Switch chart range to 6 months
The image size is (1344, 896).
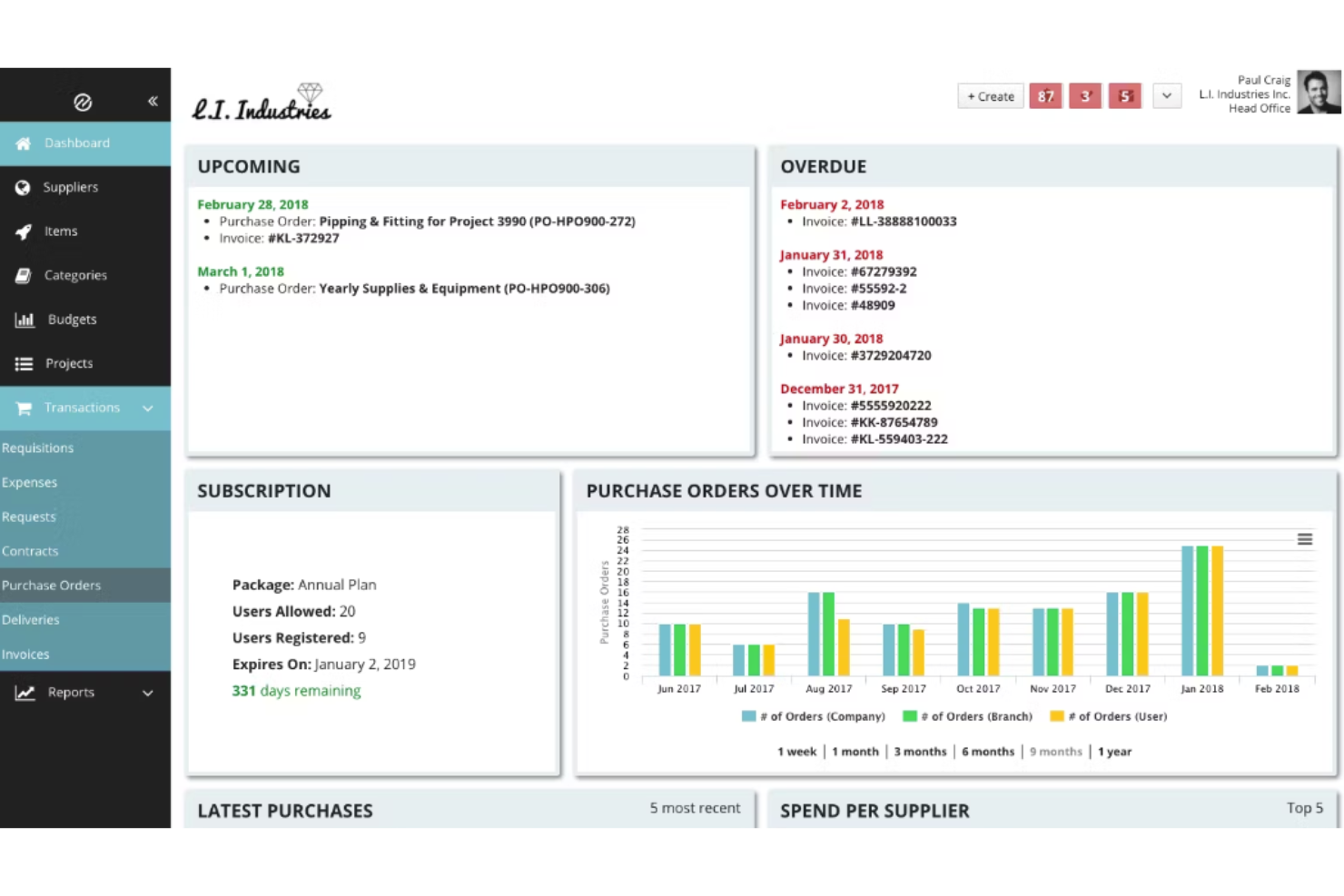click(x=988, y=752)
